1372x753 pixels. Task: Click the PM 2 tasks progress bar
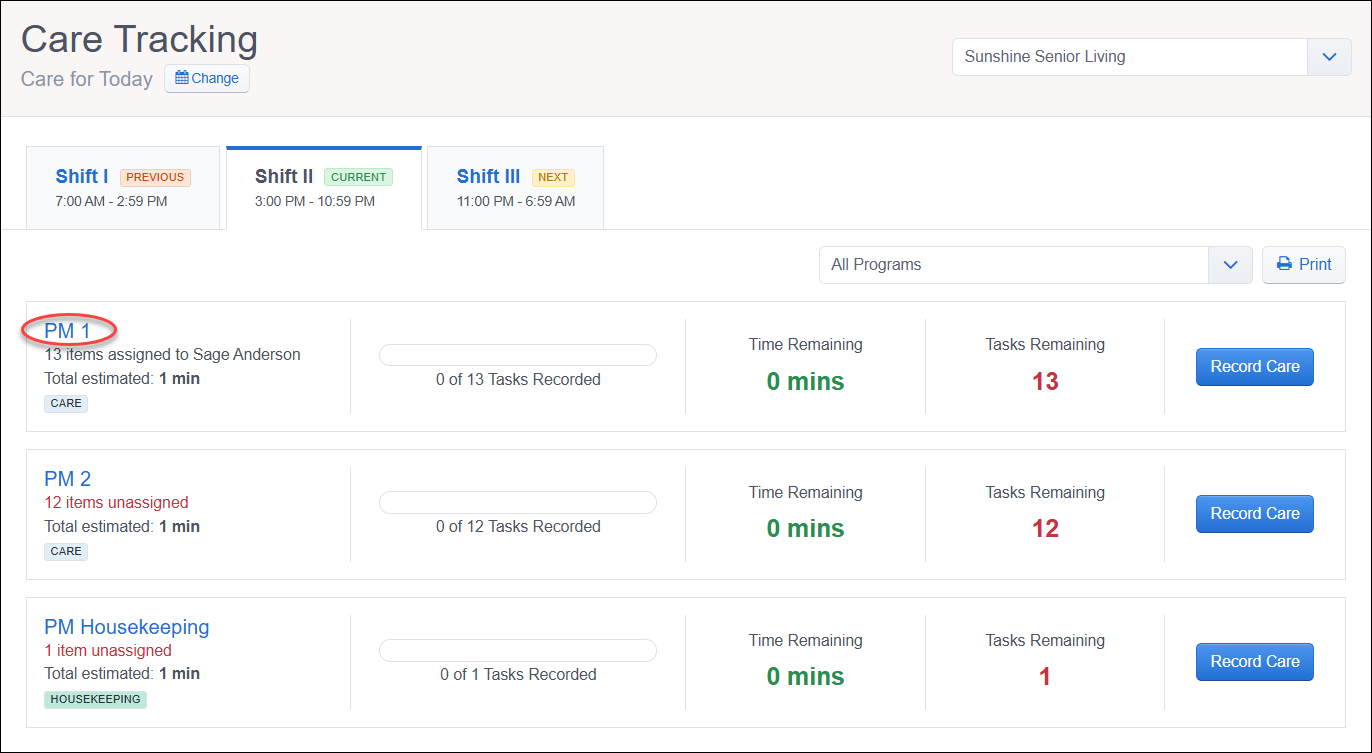[x=518, y=502]
